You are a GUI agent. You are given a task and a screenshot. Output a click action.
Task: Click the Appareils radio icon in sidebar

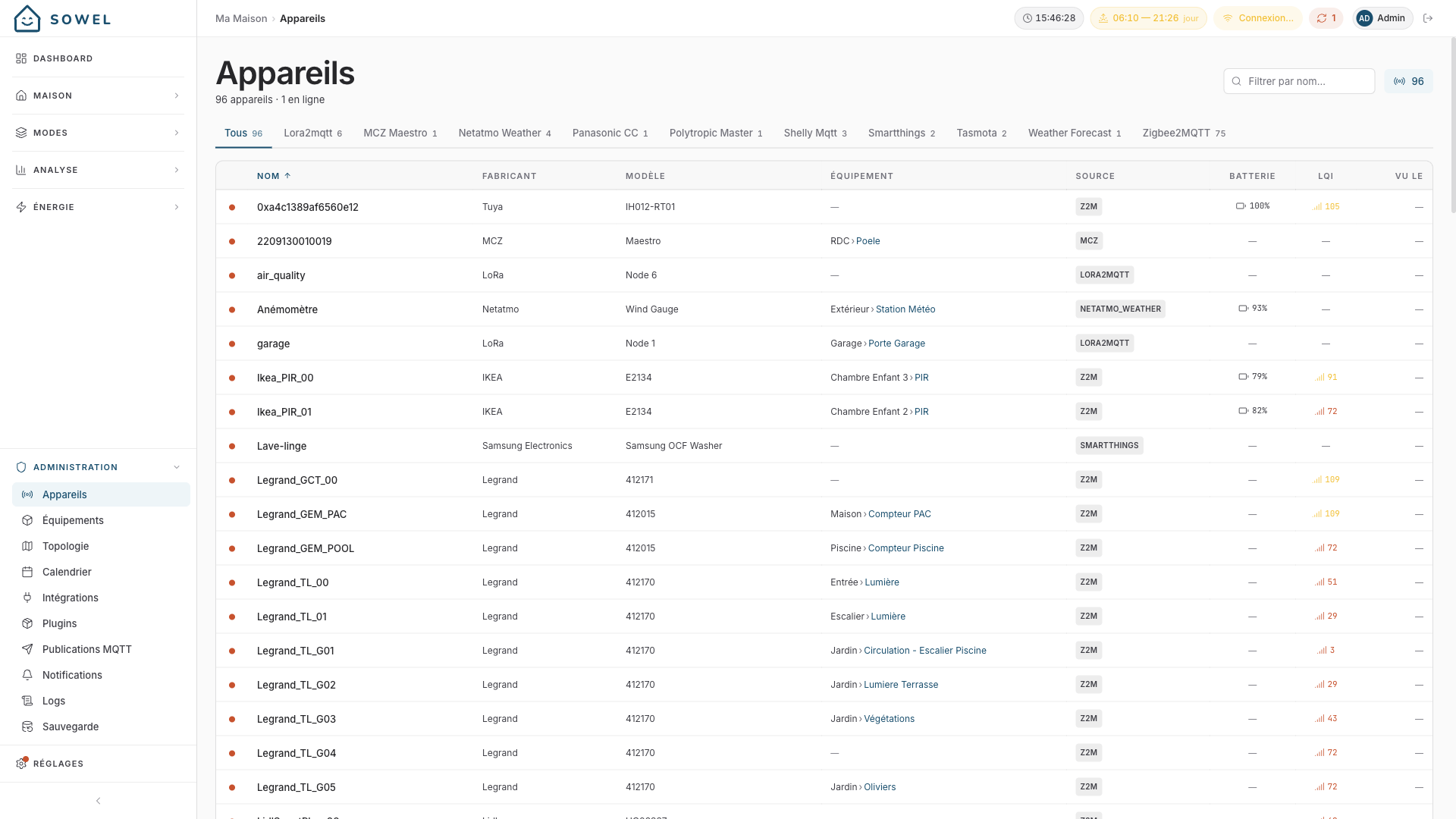[x=27, y=494]
